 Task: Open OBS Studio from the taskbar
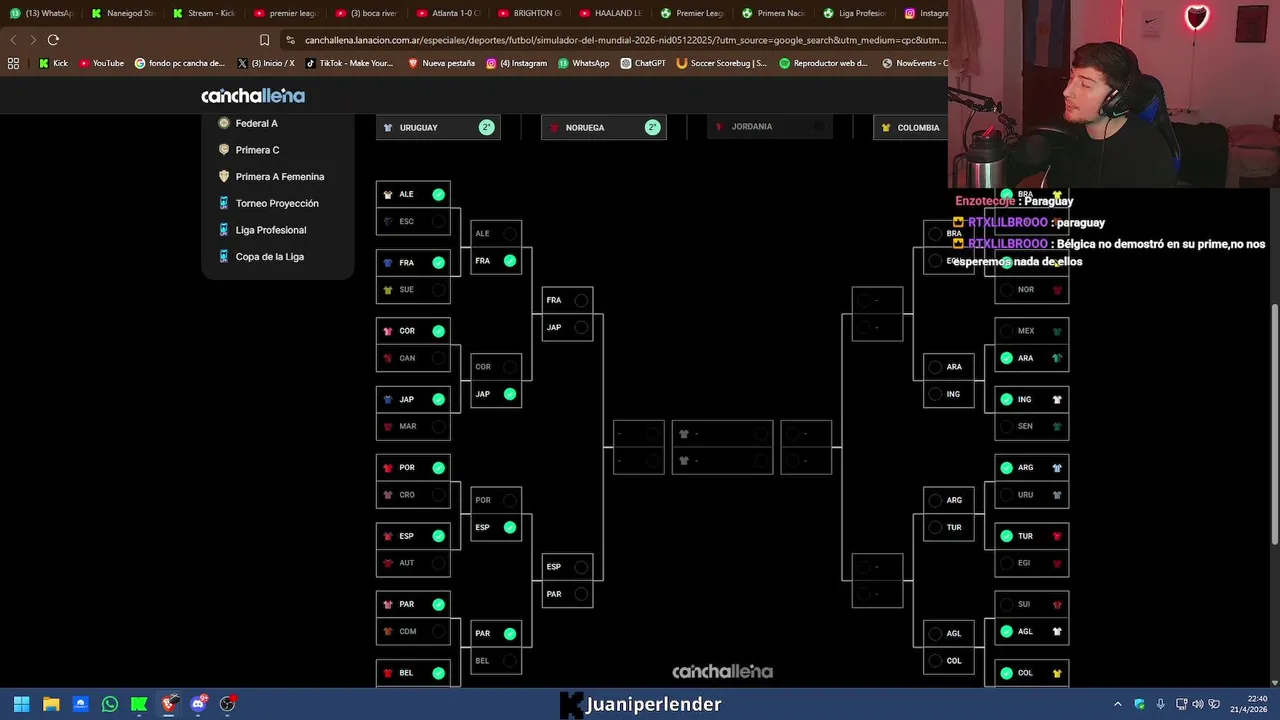point(228,704)
